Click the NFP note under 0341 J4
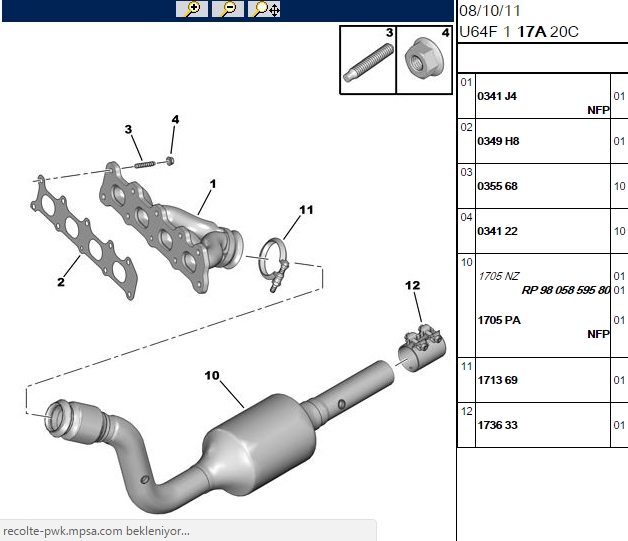This screenshot has width=628, height=541. 598,110
